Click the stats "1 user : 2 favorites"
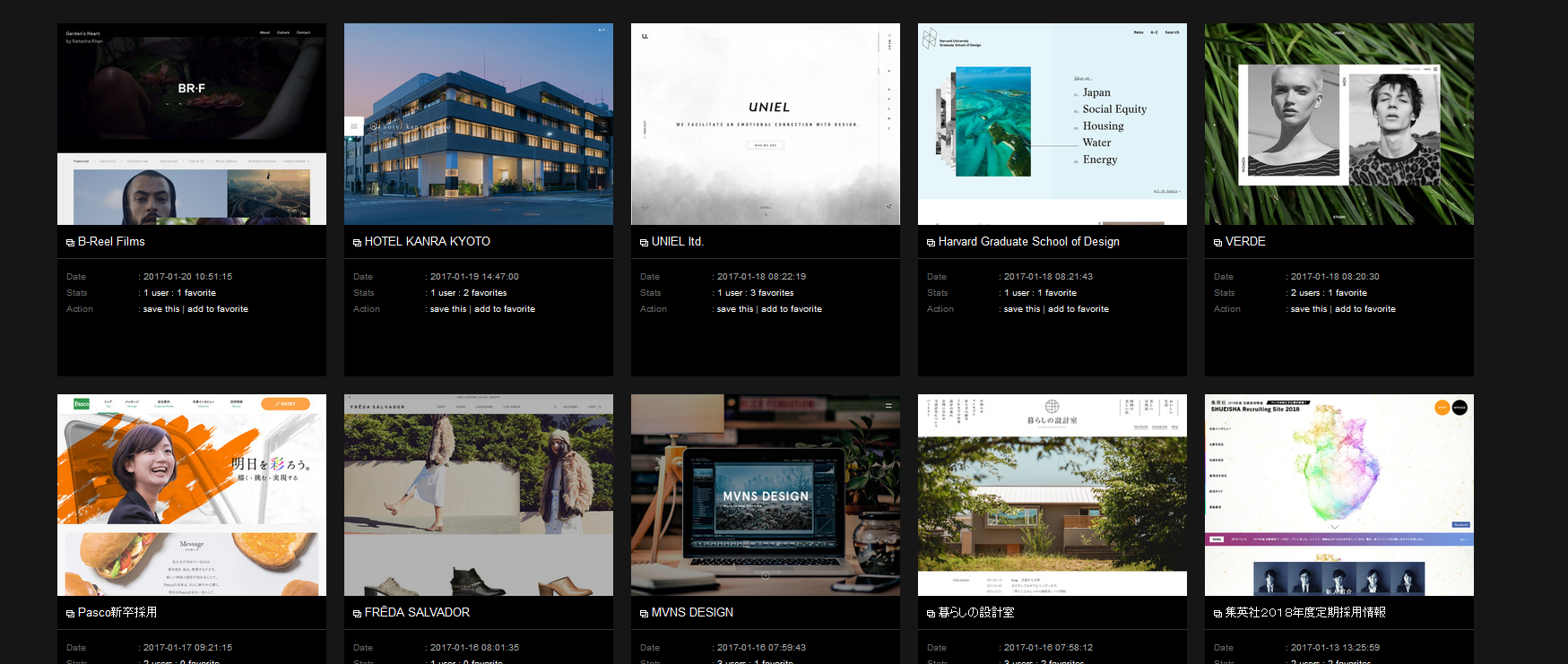 469,293
